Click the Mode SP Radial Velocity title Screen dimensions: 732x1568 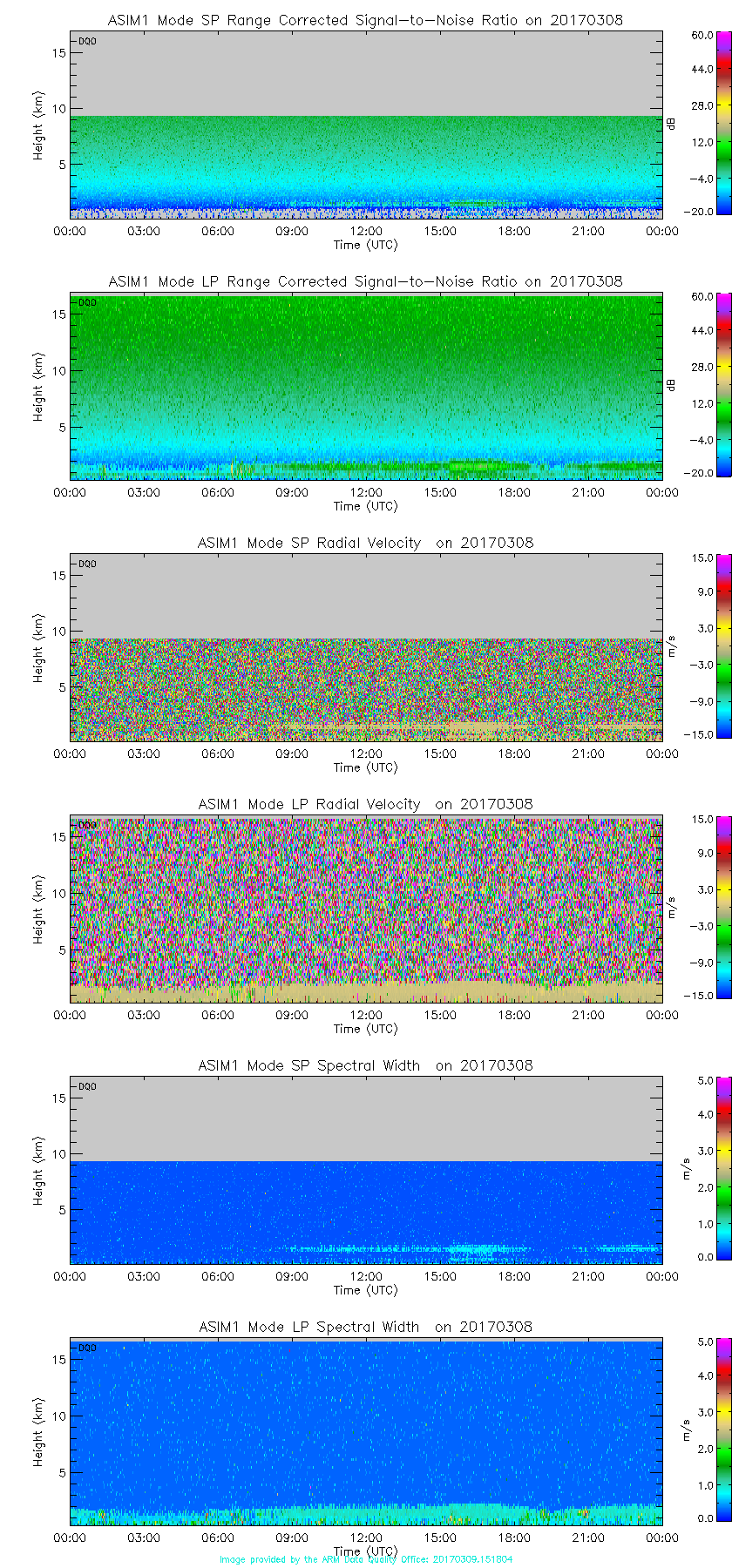(x=365, y=543)
